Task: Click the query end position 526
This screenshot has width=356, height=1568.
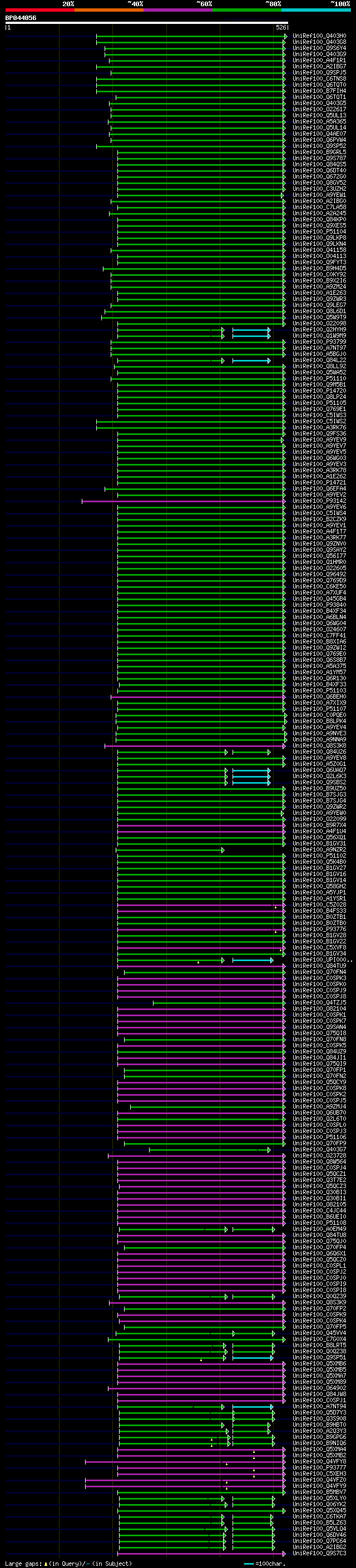Action: pyautogui.click(x=281, y=27)
